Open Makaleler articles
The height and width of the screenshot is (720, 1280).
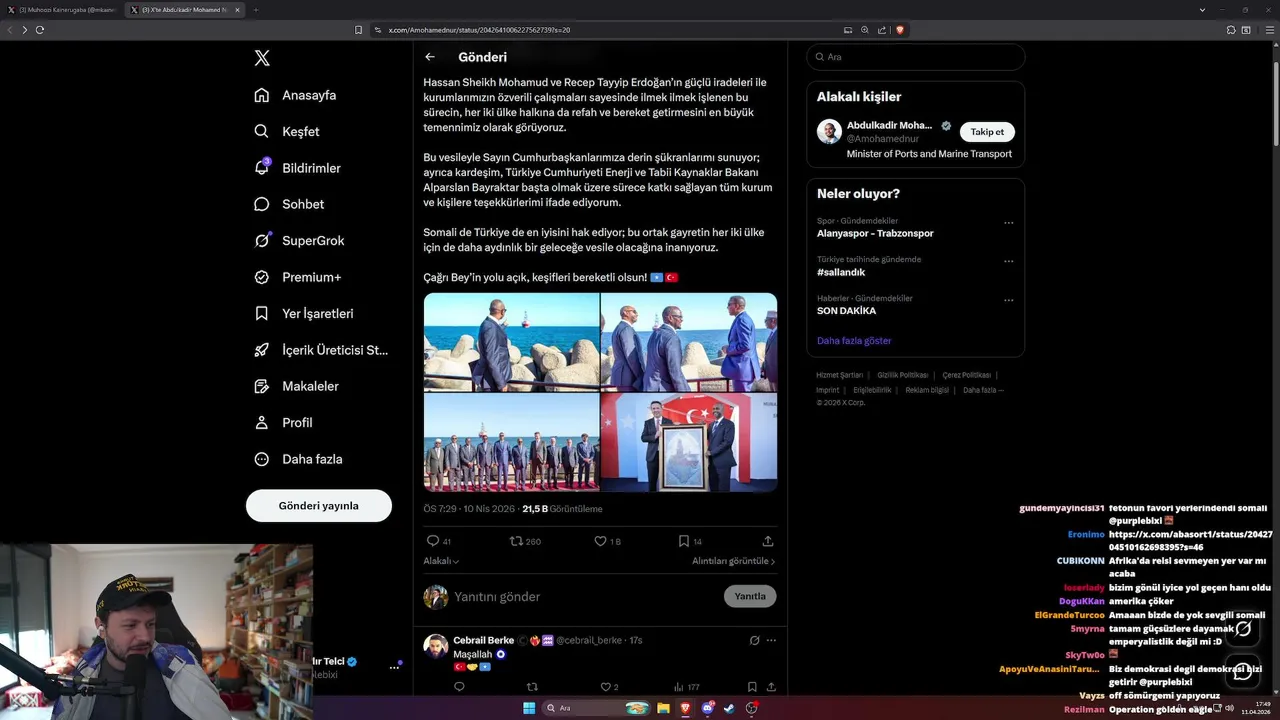click(x=296, y=386)
